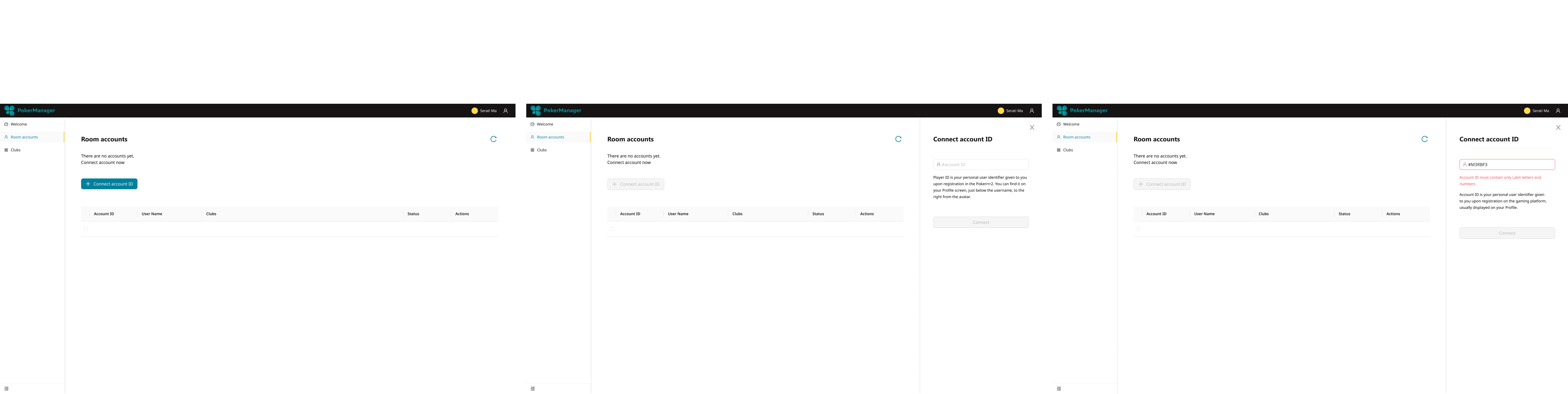
Task: Click the empty #account ID input field
Action: click(x=981, y=164)
